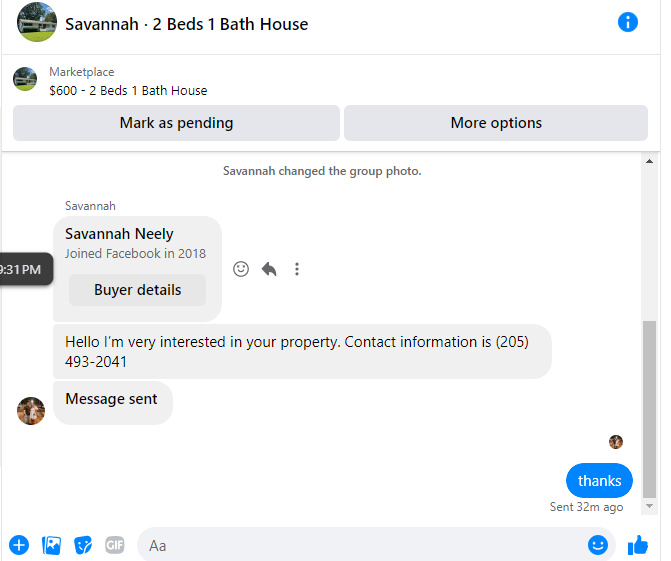Open the GIF picker

pyautogui.click(x=115, y=545)
